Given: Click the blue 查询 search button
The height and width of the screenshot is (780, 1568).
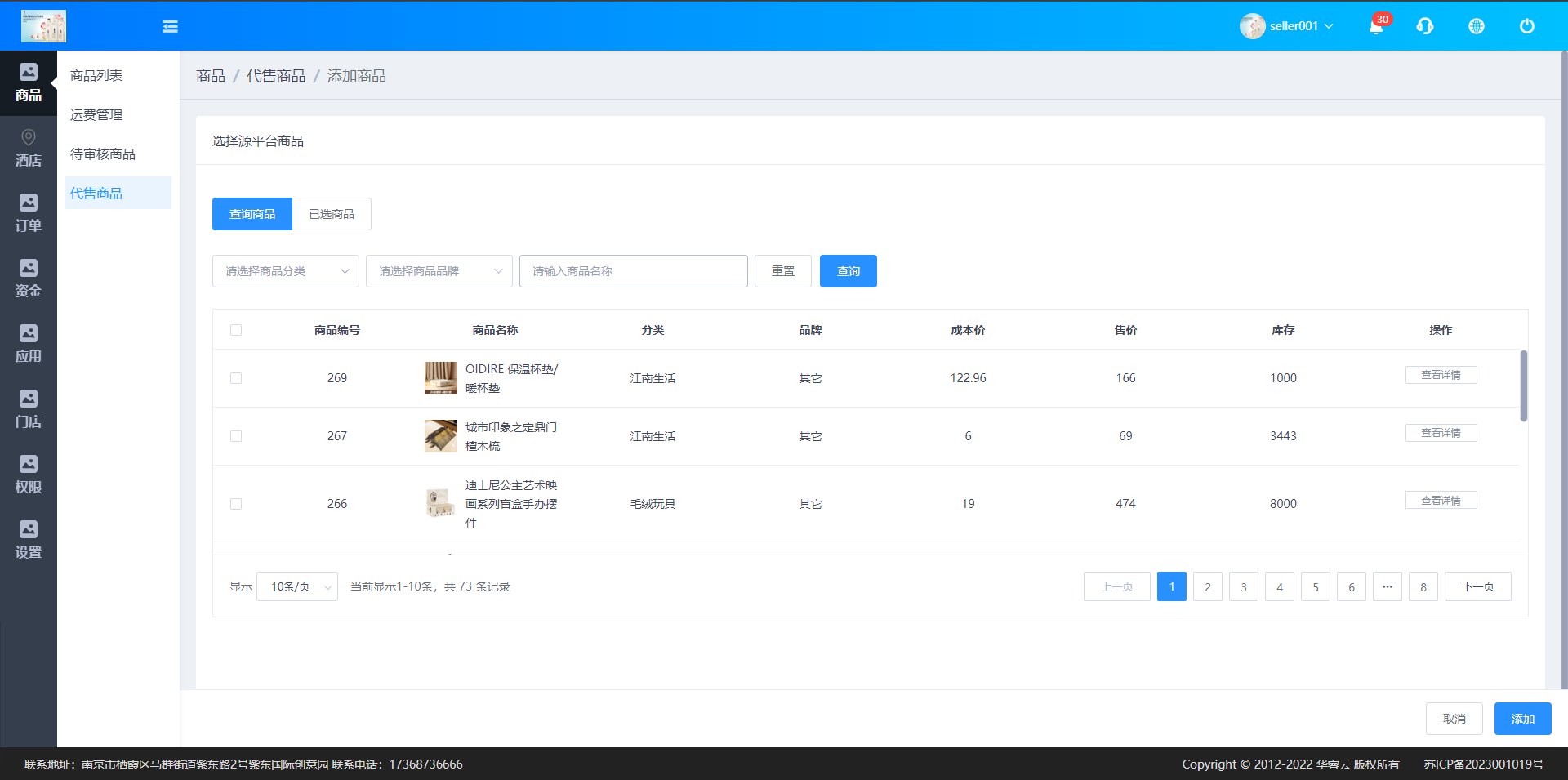Looking at the screenshot, I should (x=848, y=271).
